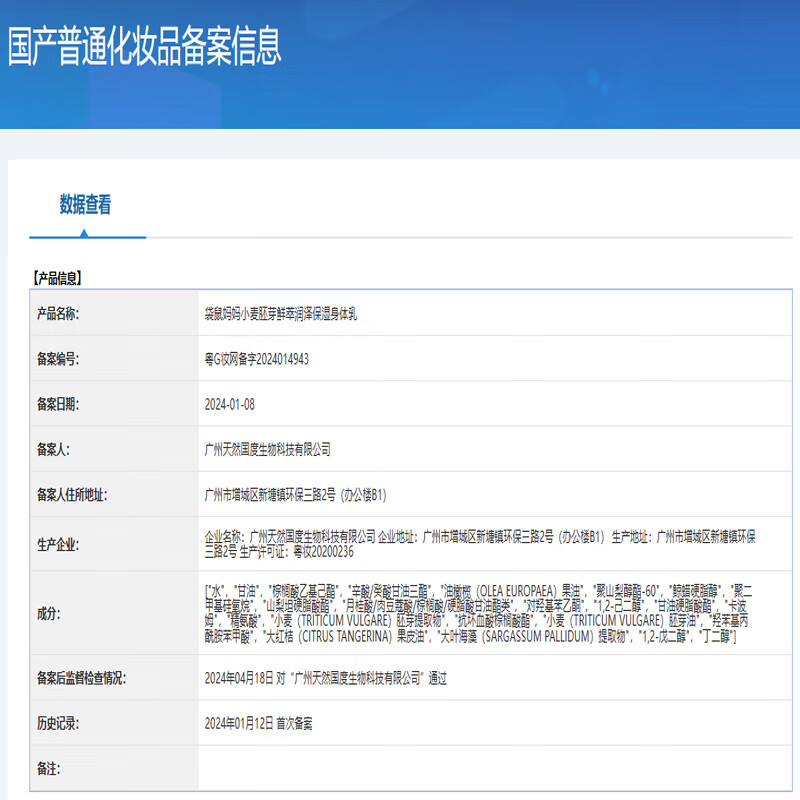The width and height of the screenshot is (800, 800).
Task: Select the 2024年04月18日 inspection result text
Action: point(325,679)
